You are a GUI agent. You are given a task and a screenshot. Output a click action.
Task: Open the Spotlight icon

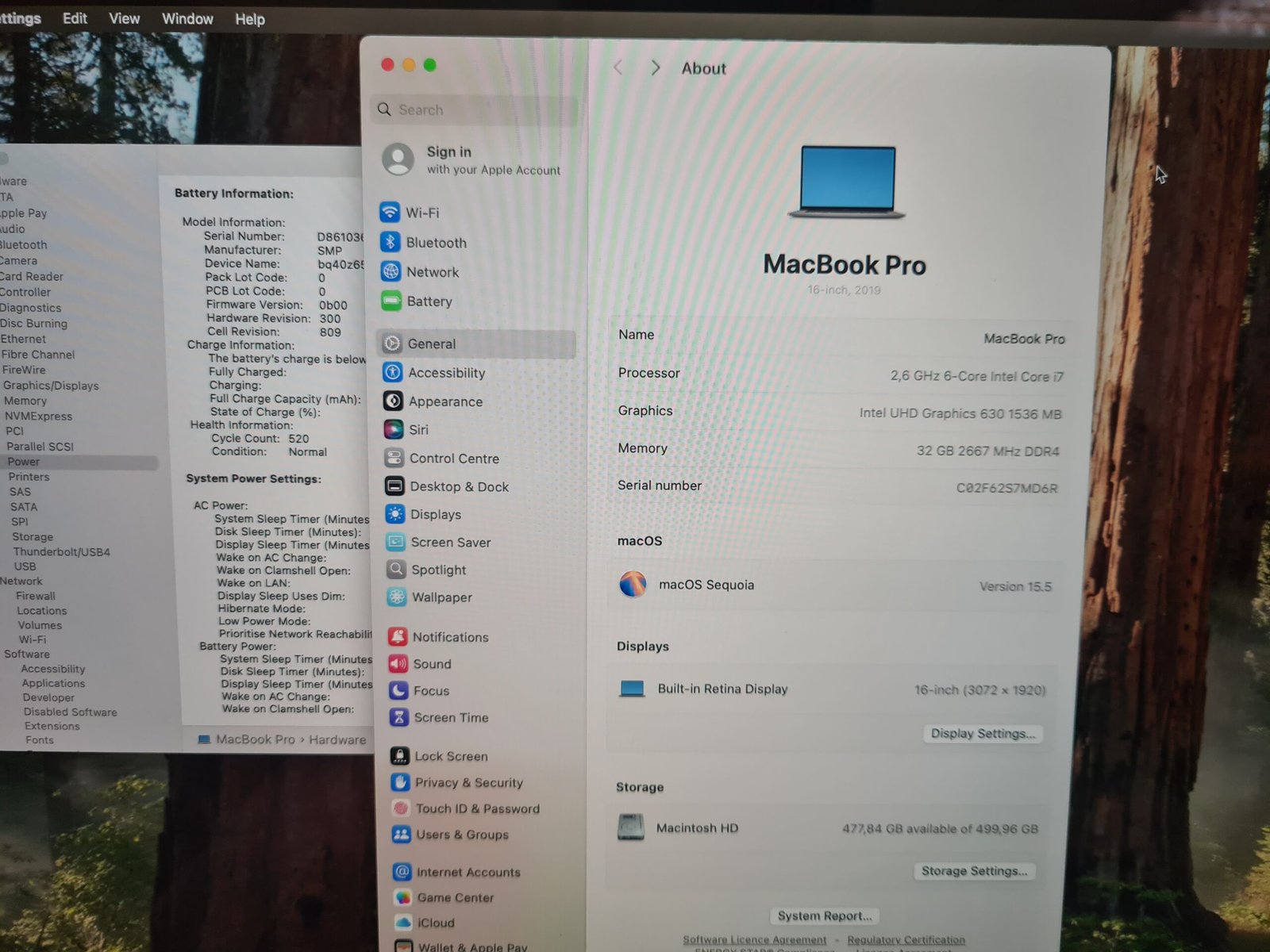(x=396, y=569)
